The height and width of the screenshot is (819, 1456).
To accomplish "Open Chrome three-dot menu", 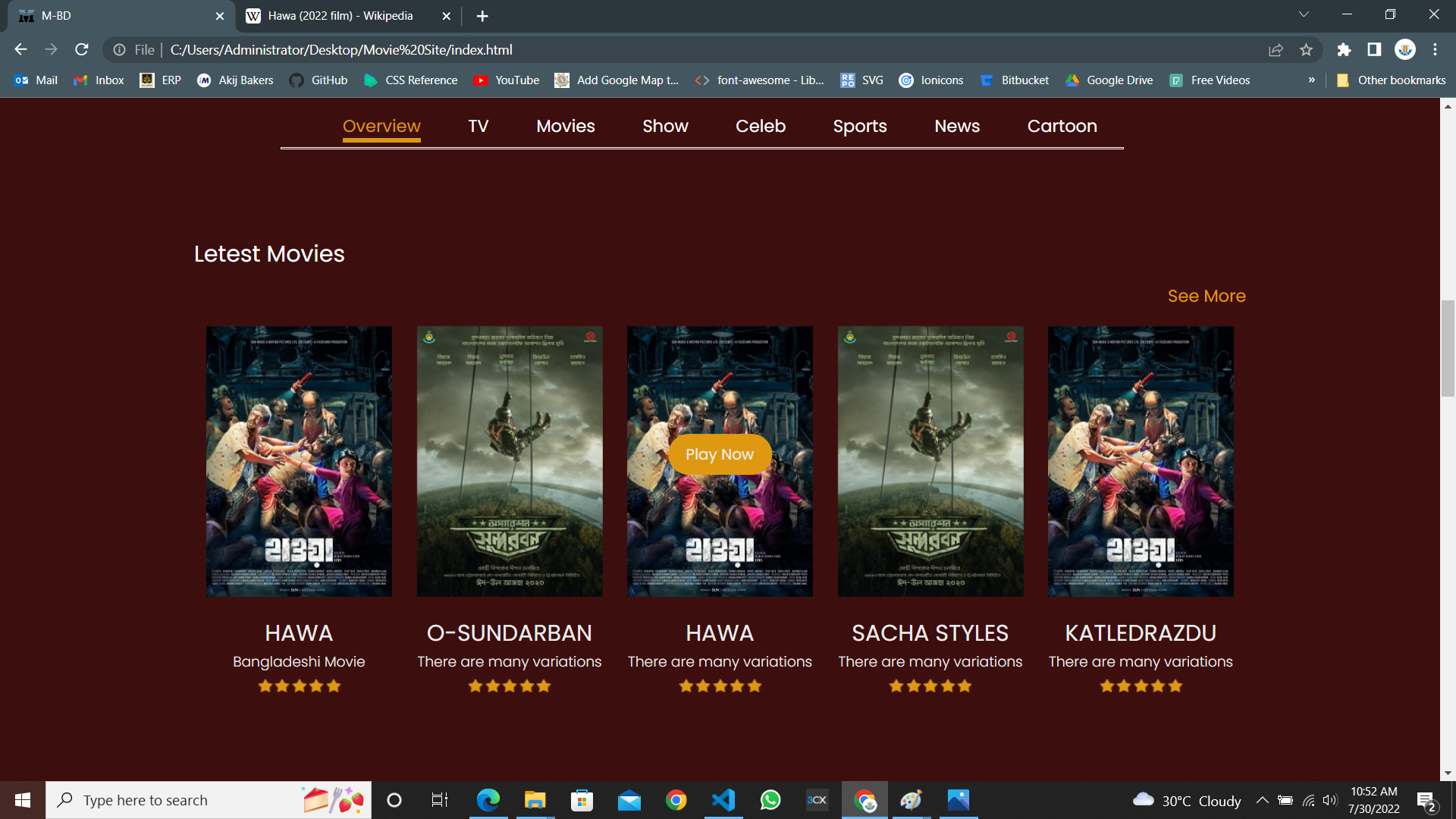I will tap(1435, 49).
